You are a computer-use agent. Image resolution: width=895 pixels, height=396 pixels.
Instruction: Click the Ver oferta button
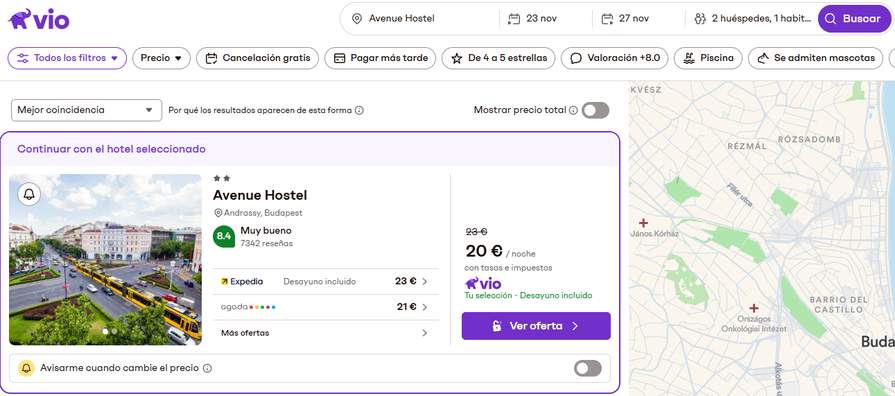click(x=536, y=326)
